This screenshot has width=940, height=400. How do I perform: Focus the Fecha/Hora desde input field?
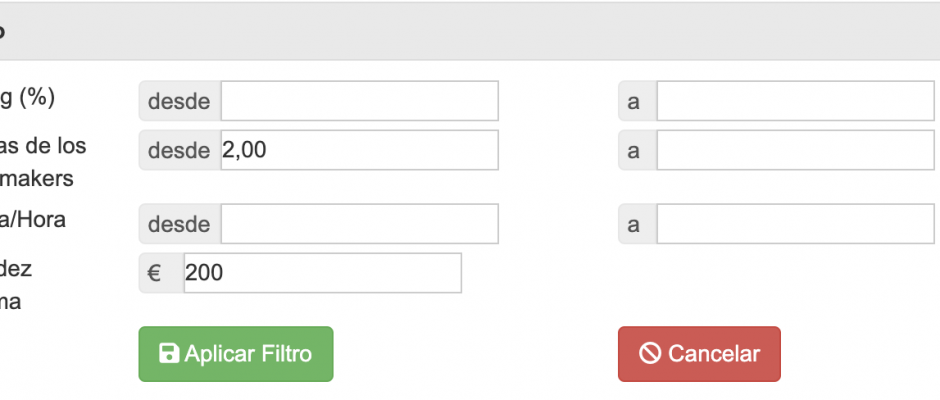coord(360,224)
